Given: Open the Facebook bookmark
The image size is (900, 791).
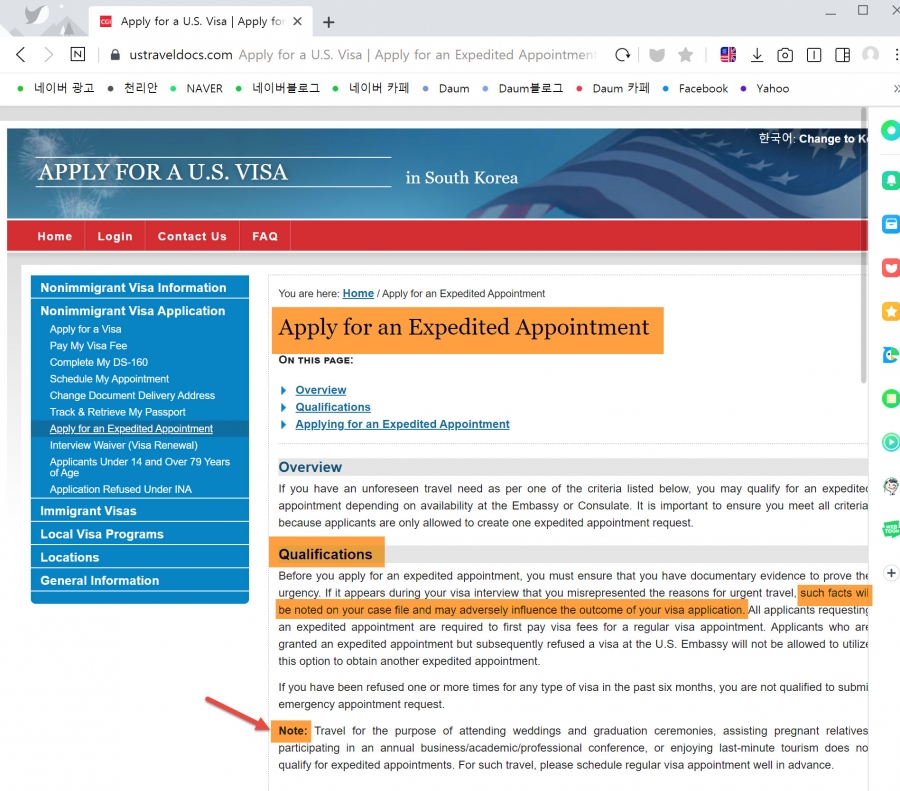Looking at the screenshot, I should coord(696,88).
